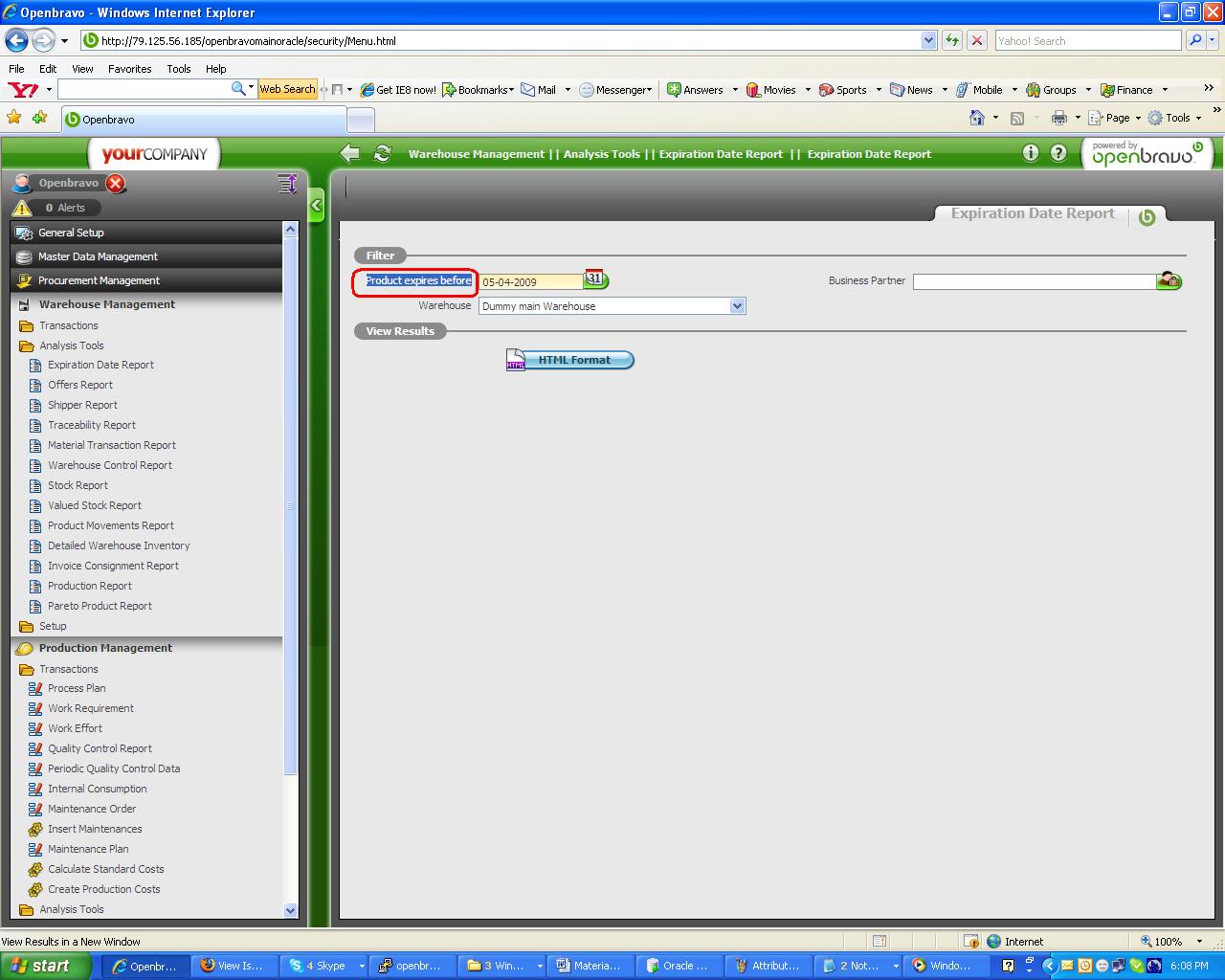Click the Yahoo Web Search button
The image size is (1225, 980).
point(287,89)
